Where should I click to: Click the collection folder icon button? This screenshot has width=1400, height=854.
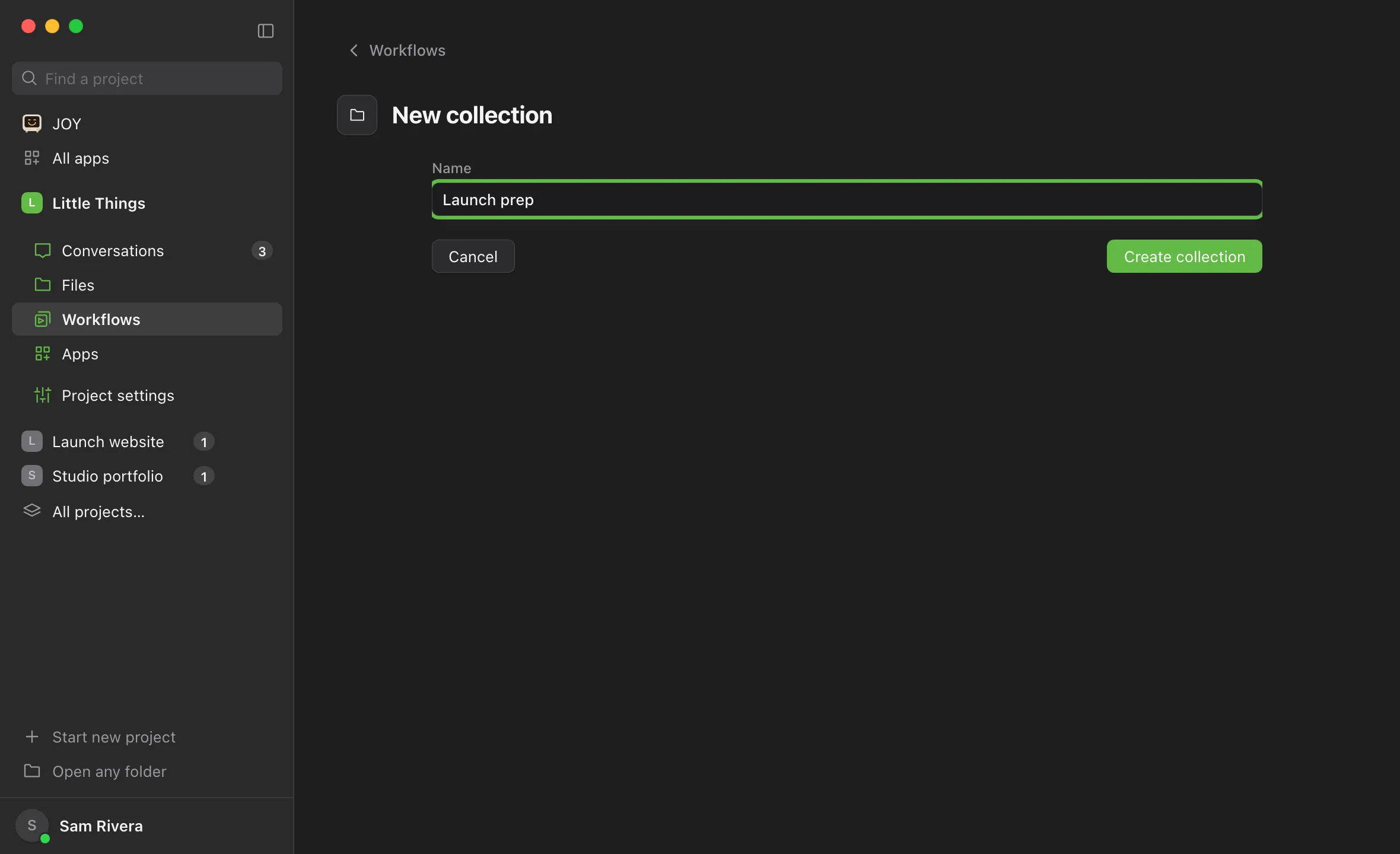tap(357, 115)
